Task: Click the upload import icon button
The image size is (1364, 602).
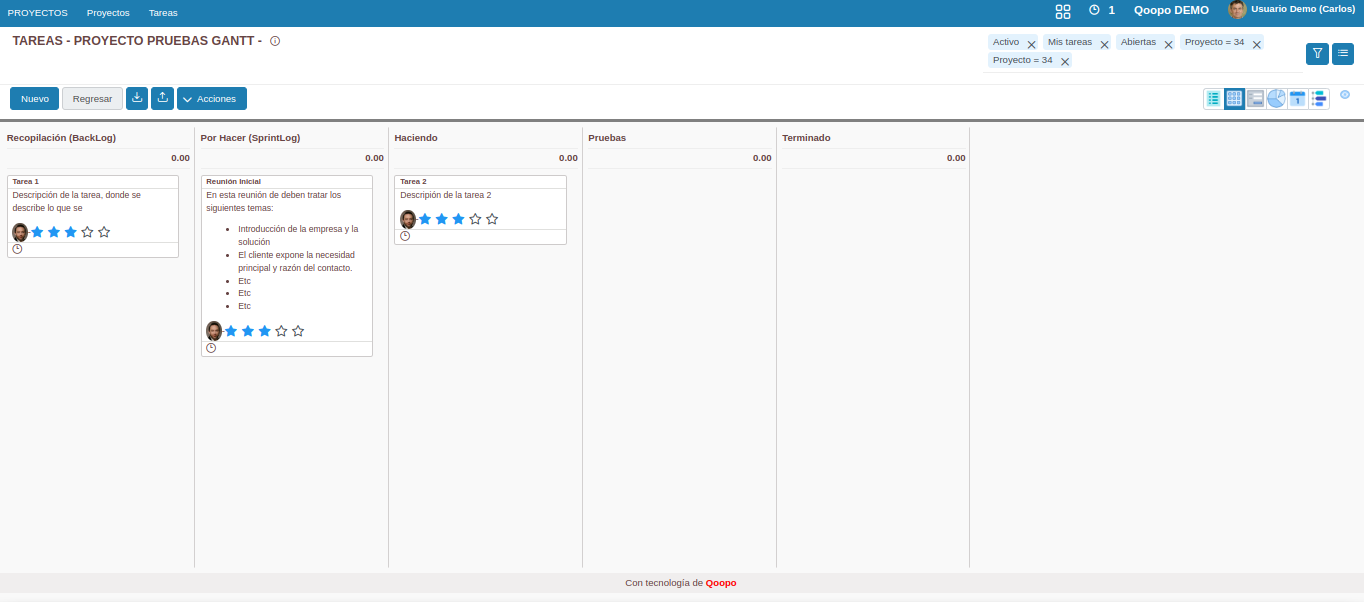Action: pos(163,98)
